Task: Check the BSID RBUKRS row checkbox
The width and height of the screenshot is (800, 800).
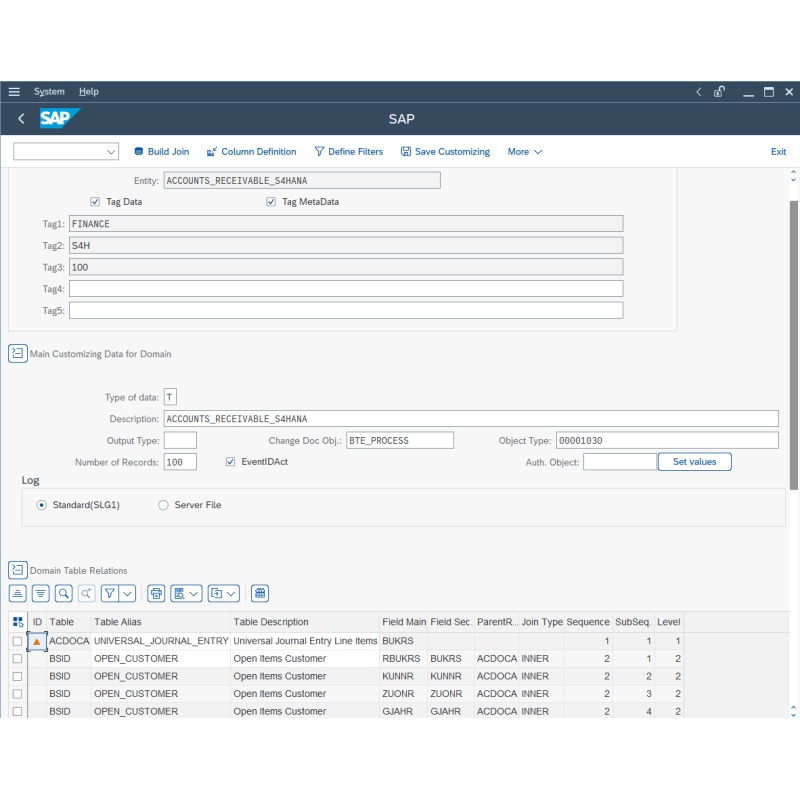Action: (x=17, y=659)
